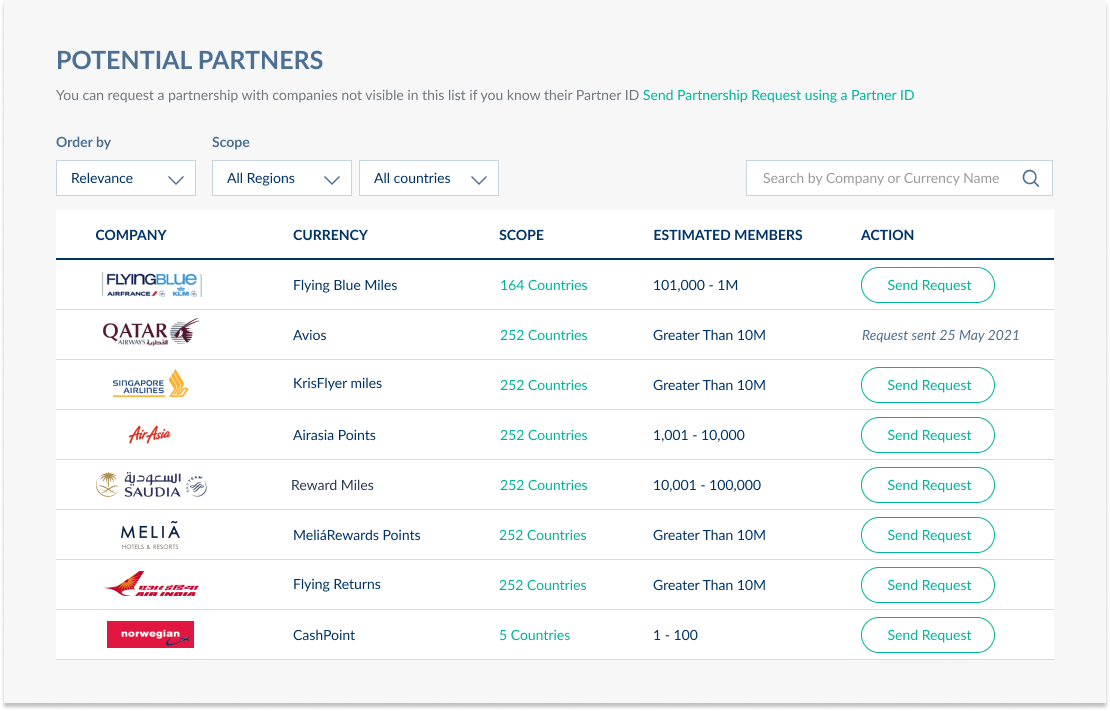The width and height of the screenshot is (1110, 711).
Task: Click Send Request for CashPoint
Action: click(x=927, y=634)
